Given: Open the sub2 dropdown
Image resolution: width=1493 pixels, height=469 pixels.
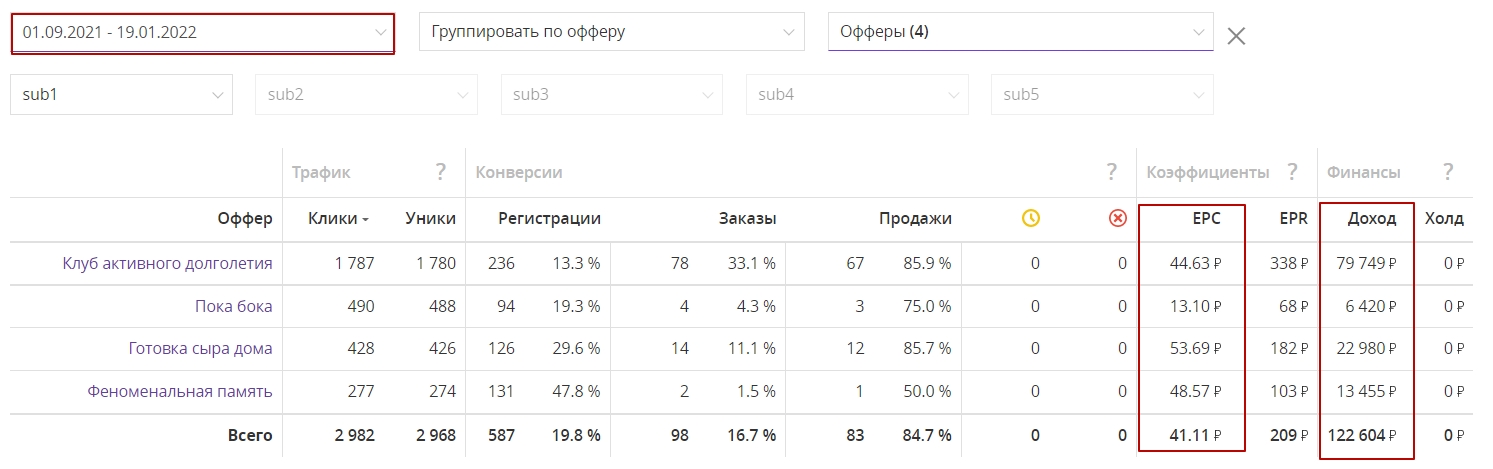Looking at the screenshot, I should pyautogui.click(x=366, y=95).
